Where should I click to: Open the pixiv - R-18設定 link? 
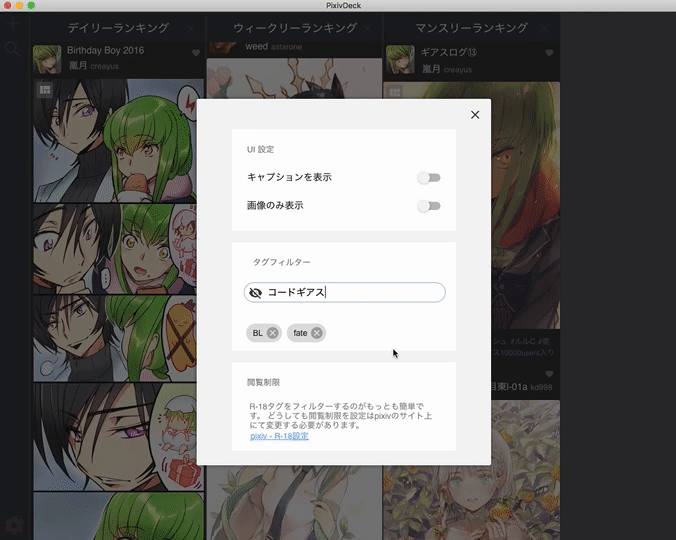click(x=279, y=436)
